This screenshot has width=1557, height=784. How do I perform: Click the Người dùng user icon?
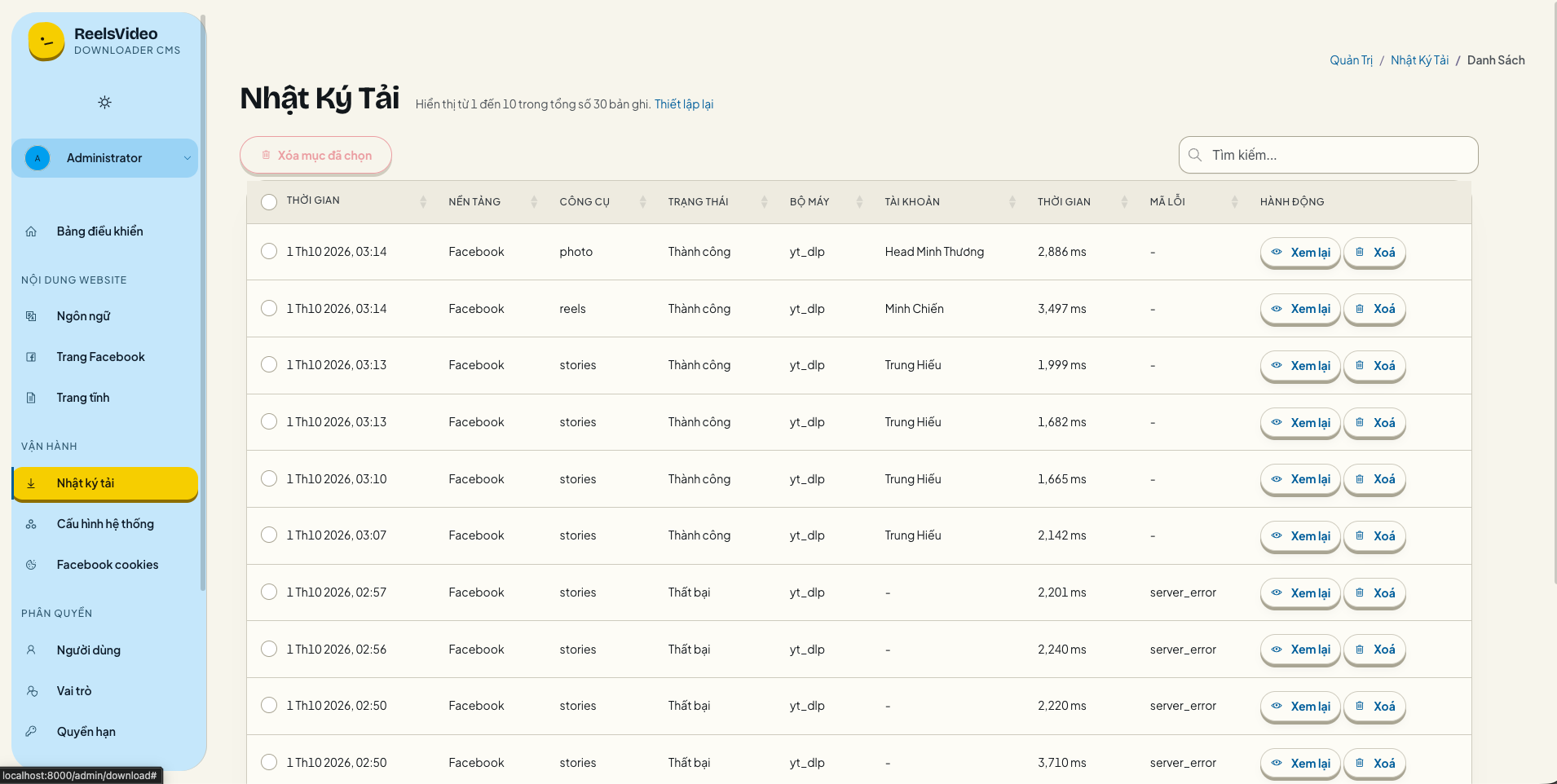click(x=31, y=650)
